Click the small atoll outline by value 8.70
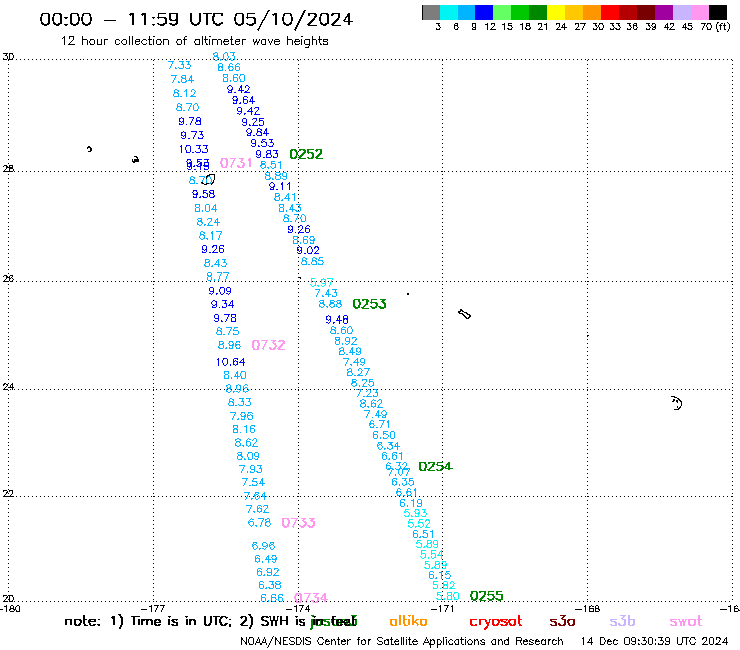The width and height of the screenshot is (740, 650). 210,179
